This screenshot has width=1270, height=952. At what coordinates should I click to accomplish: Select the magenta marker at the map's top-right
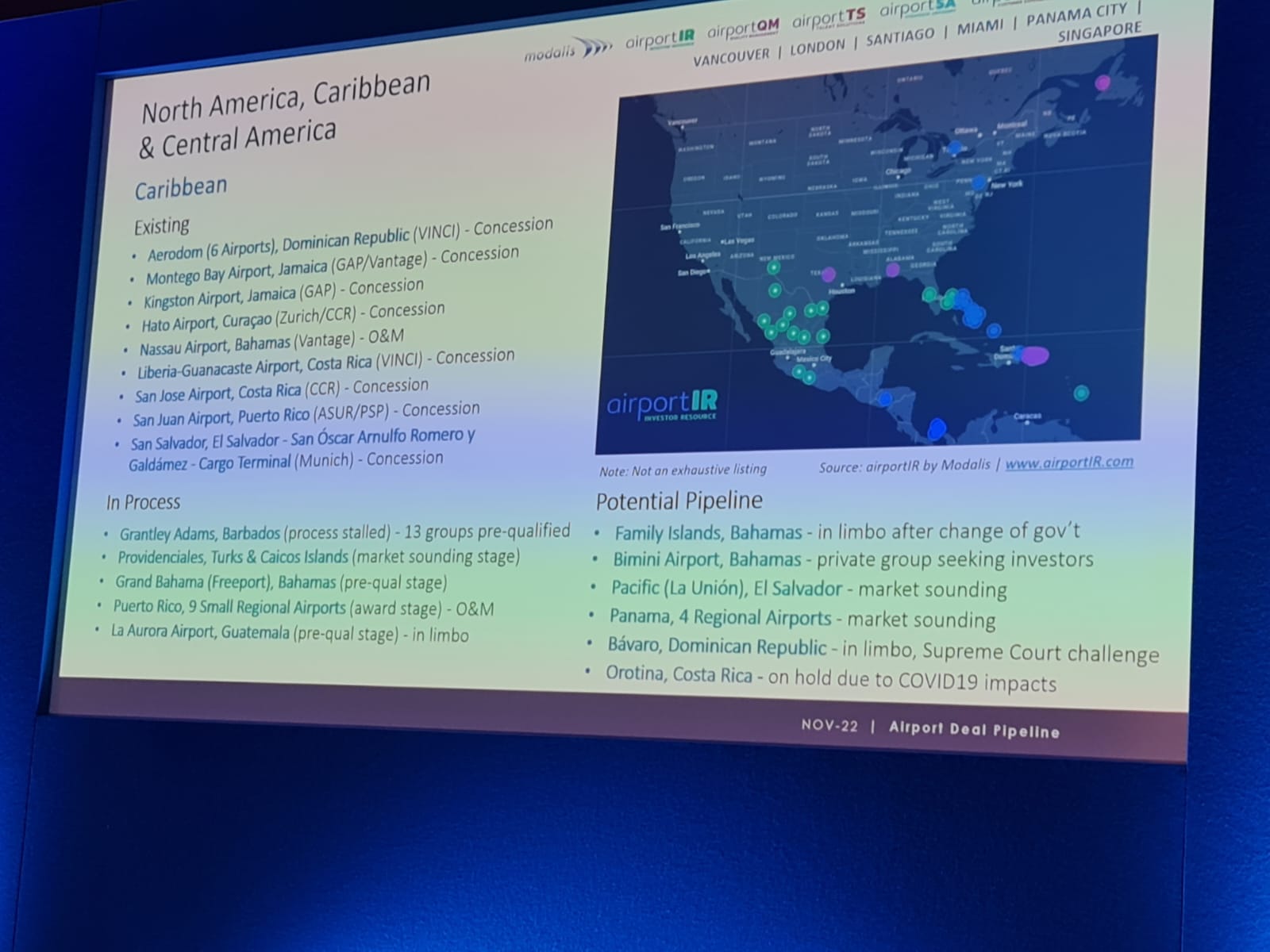pos(1103,83)
